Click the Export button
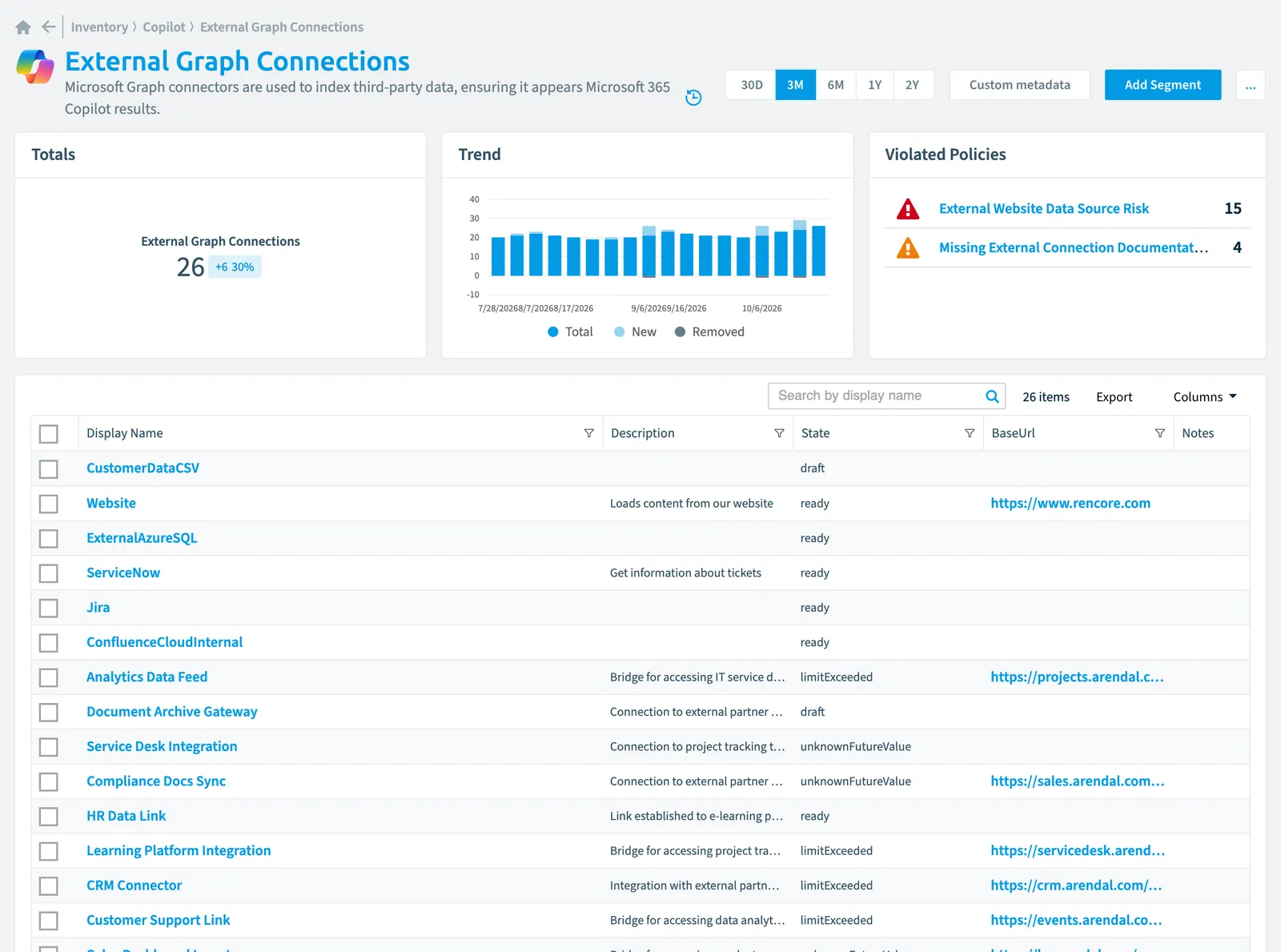Screen dimensions: 1281x952 (x=1114, y=397)
